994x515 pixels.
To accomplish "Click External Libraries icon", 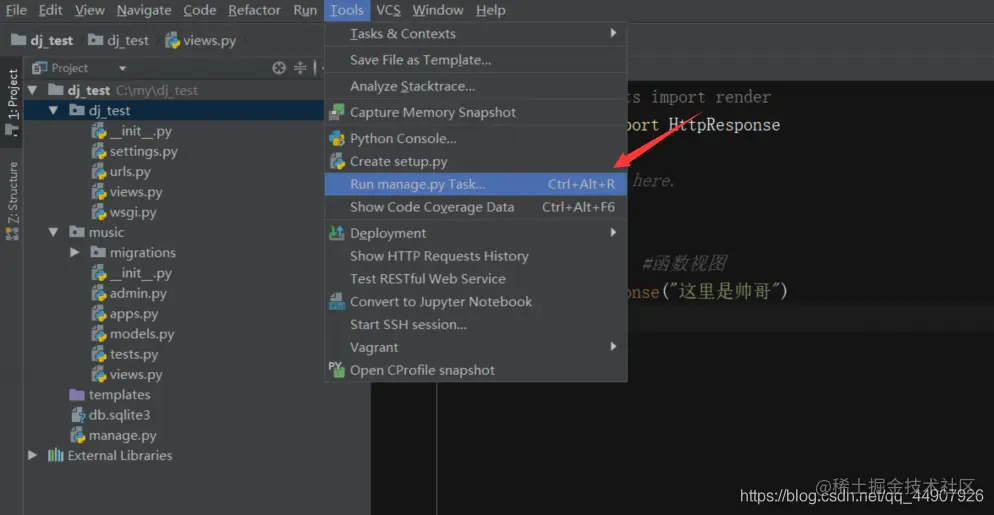I will pyautogui.click(x=56, y=455).
